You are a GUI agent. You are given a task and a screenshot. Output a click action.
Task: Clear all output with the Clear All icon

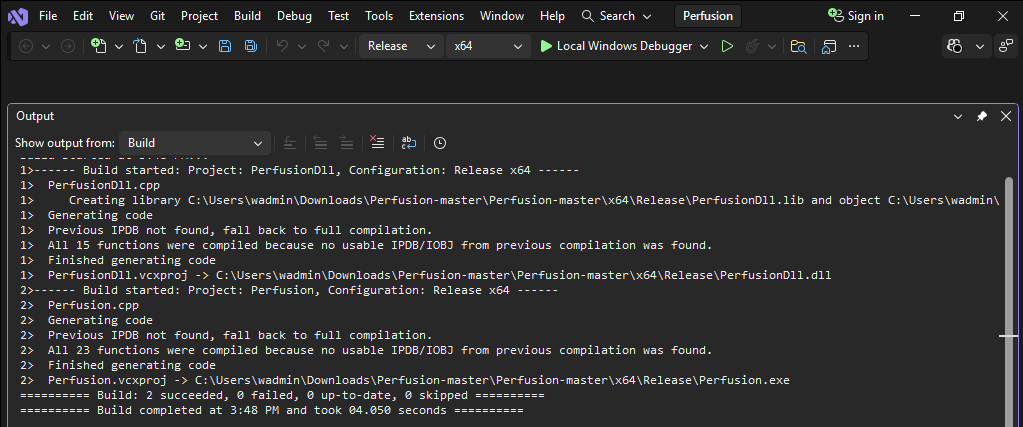pos(377,143)
